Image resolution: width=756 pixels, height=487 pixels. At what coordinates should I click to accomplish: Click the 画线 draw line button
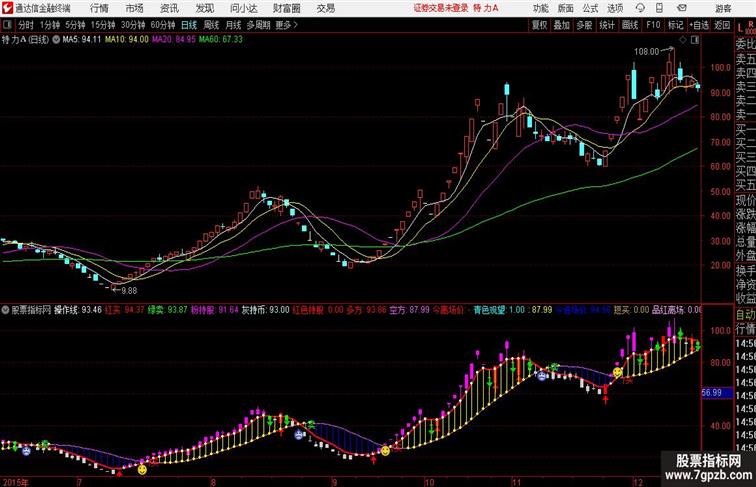coord(630,25)
